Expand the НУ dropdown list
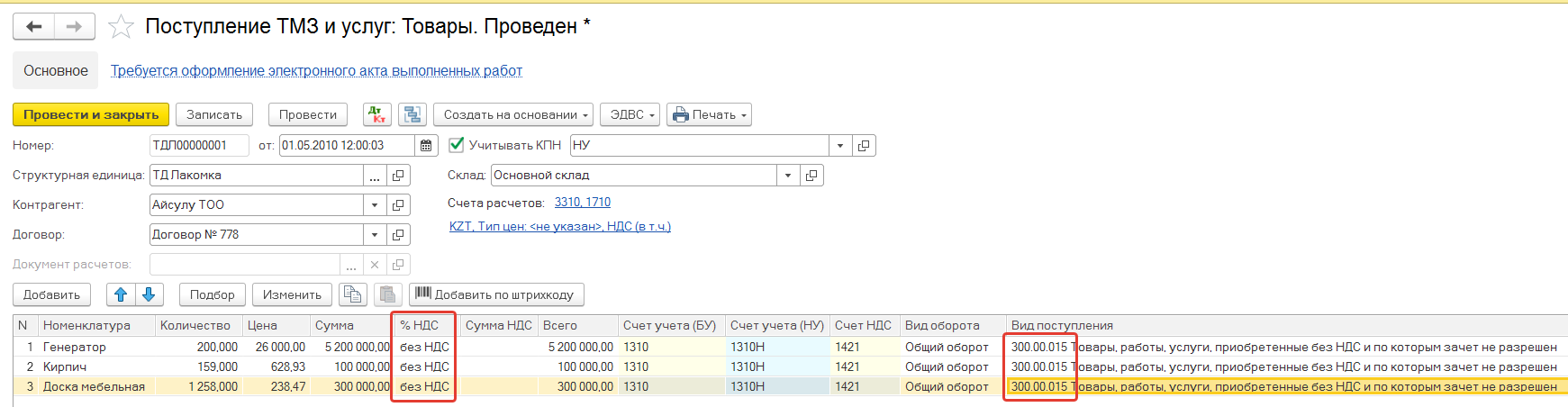The image size is (1568, 407). (840, 145)
